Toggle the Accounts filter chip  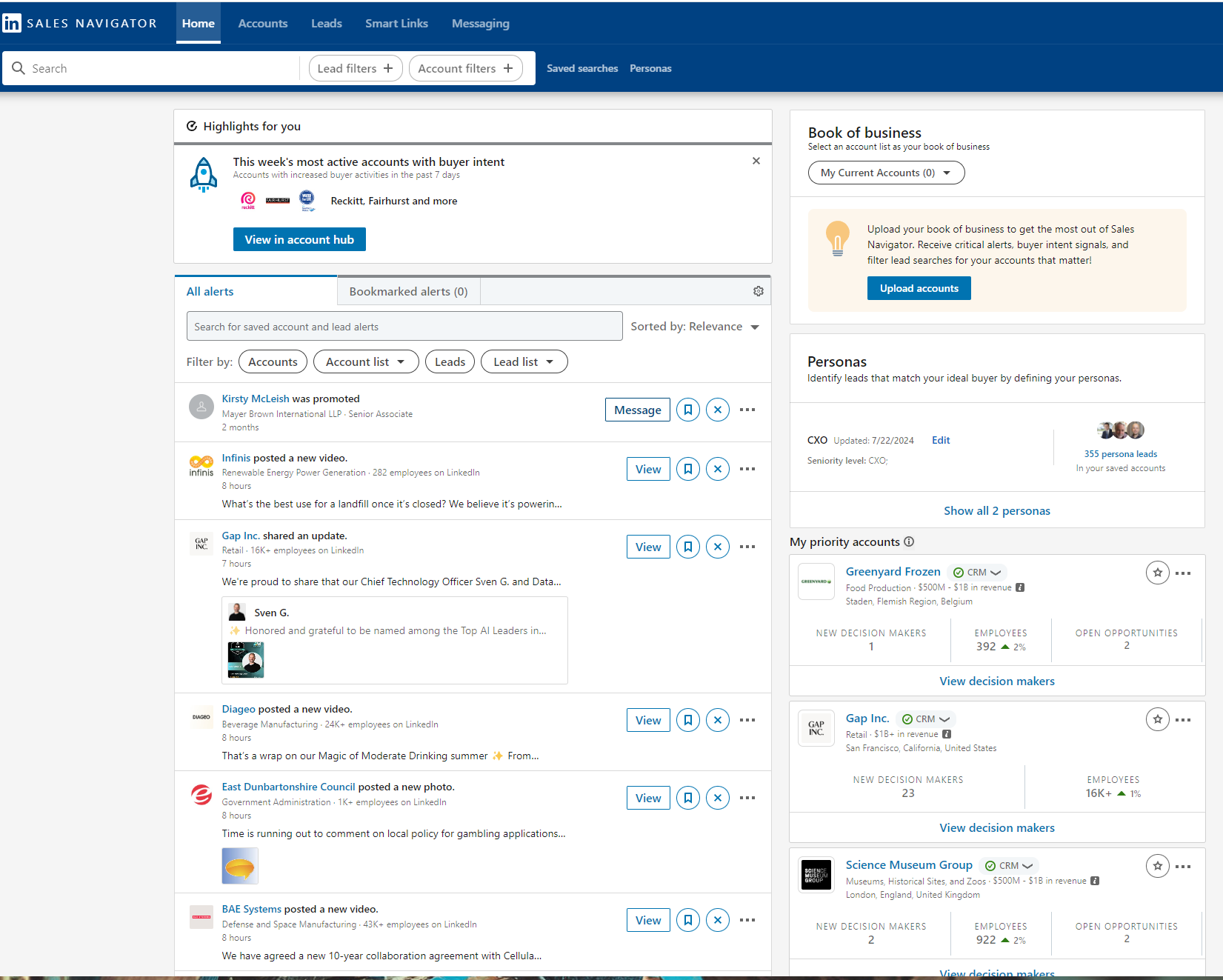tap(273, 361)
